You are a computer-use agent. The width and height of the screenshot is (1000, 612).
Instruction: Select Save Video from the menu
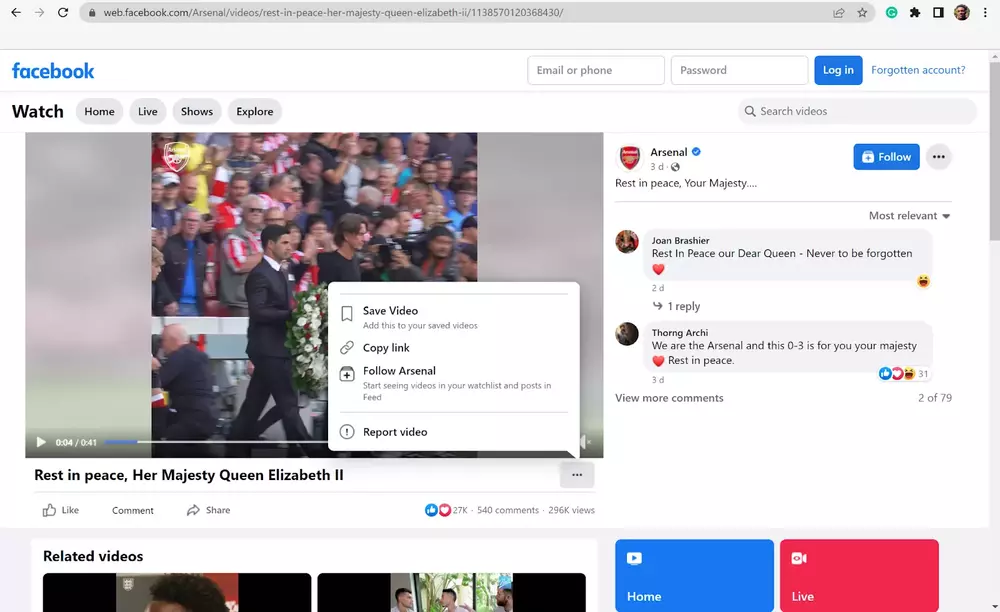(453, 317)
